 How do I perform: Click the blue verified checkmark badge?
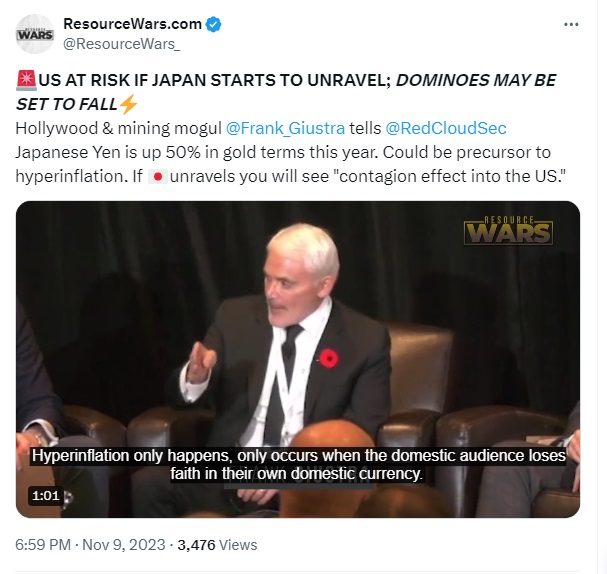[213, 24]
